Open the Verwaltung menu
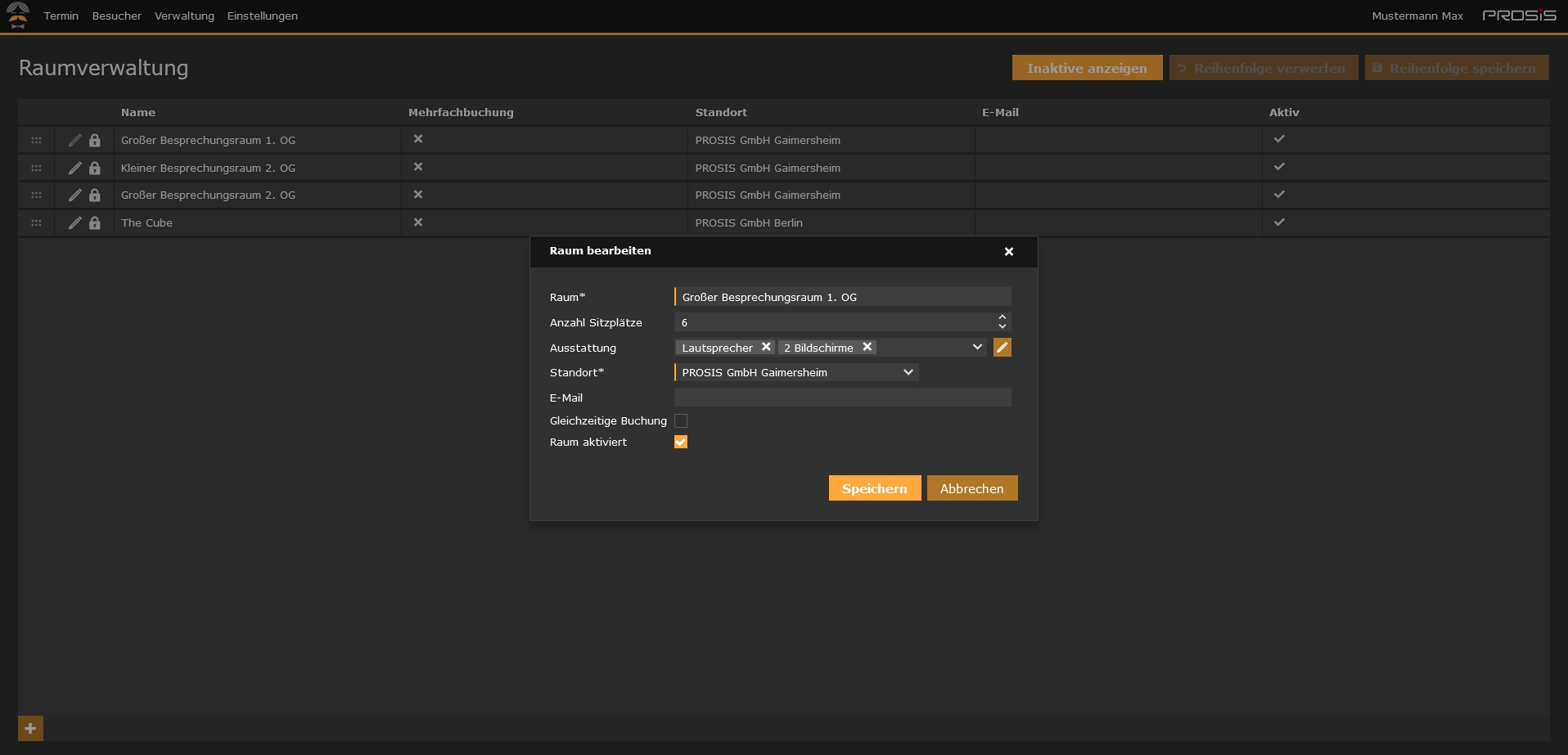 pos(184,16)
